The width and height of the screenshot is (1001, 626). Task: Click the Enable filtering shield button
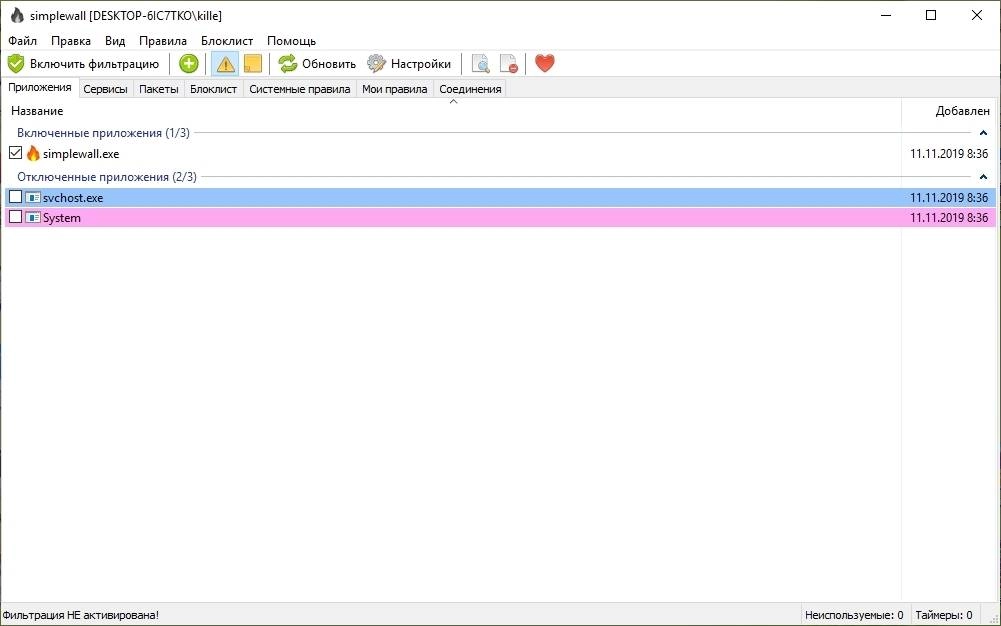[x=83, y=64]
